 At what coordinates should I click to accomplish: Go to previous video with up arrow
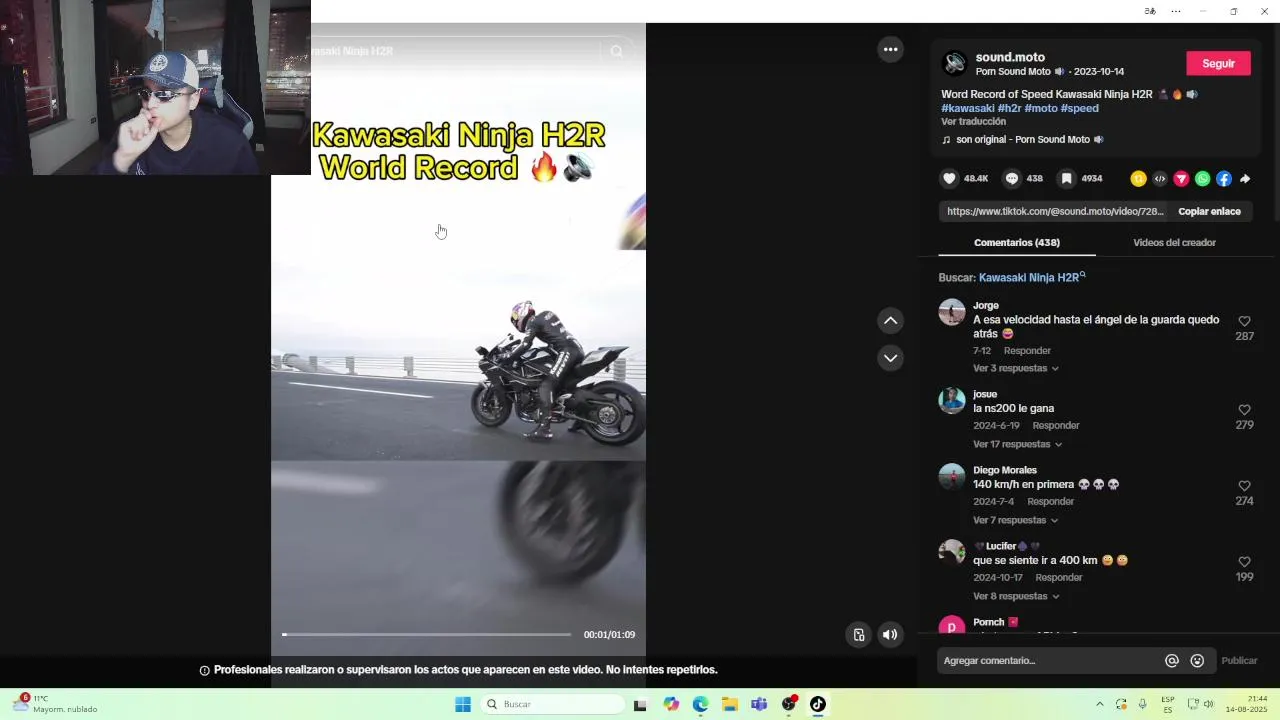pyautogui.click(x=890, y=321)
